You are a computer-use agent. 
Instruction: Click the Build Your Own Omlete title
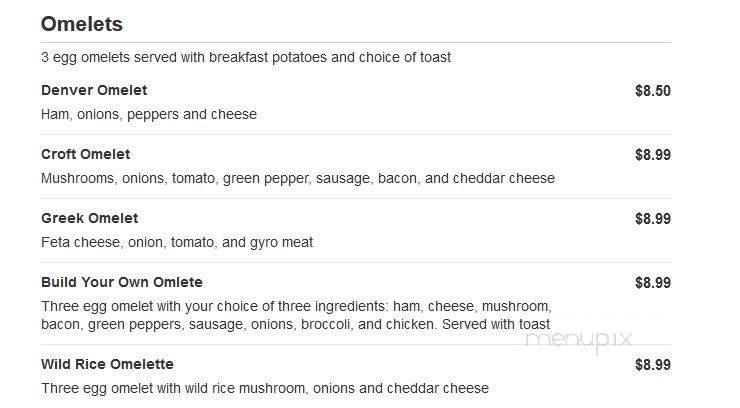coord(122,282)
